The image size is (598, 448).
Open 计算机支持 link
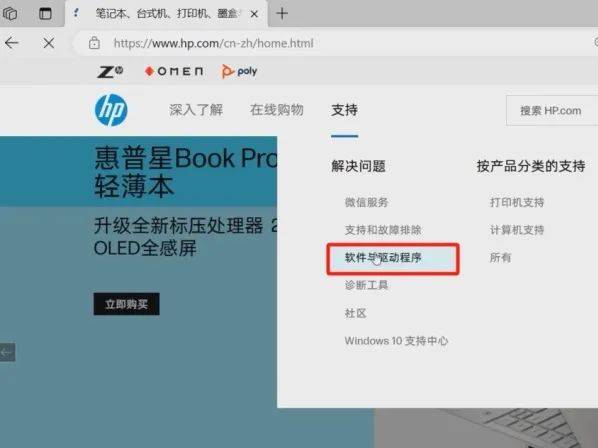[x=517, y=230]
